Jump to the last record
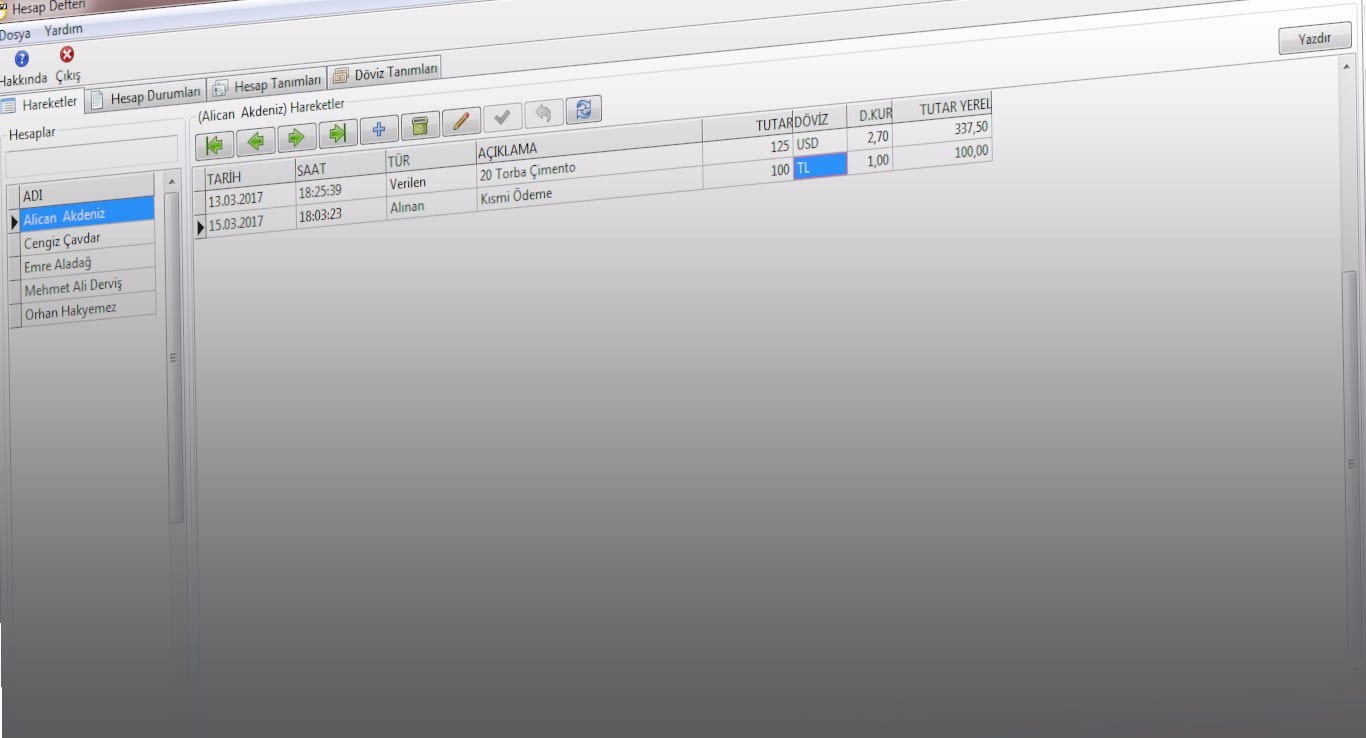Viewport: 1366px width, 738px height. tap(338, 133)
